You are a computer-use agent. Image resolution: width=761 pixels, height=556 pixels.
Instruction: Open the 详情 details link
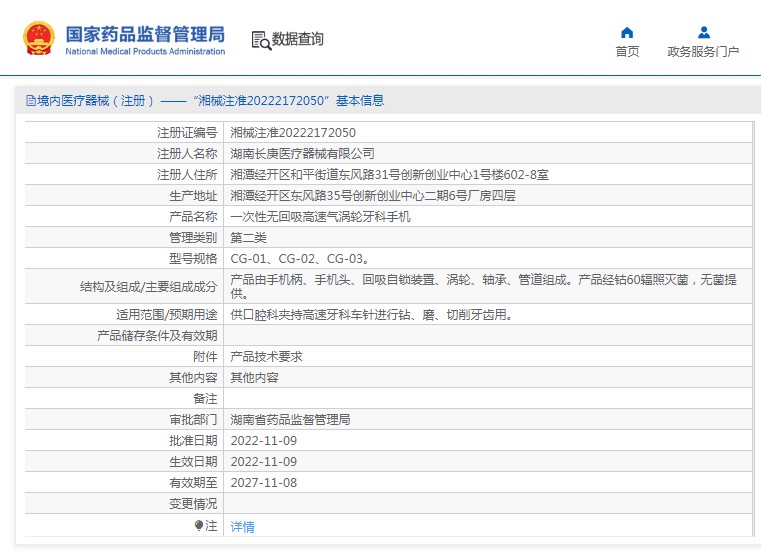coord(242,526)
